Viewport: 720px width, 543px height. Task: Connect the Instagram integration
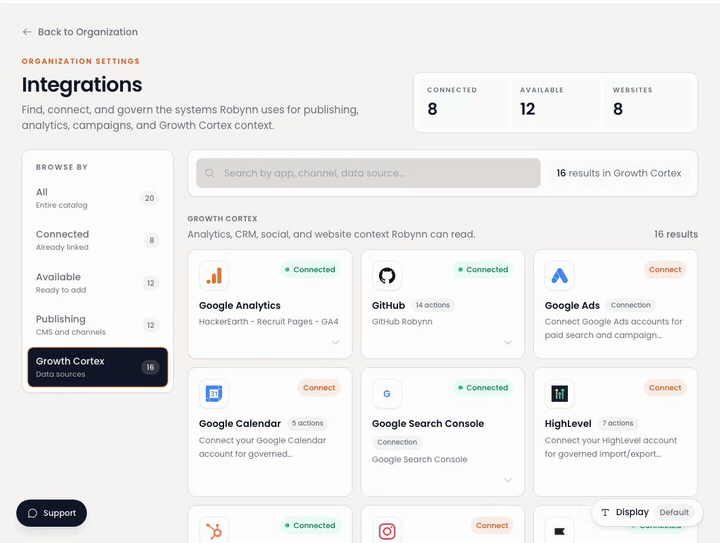(x=492, y=525)
